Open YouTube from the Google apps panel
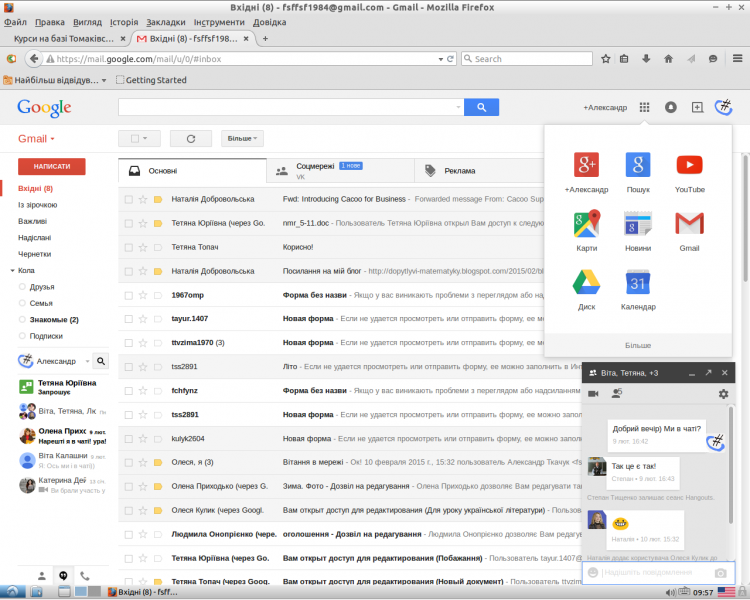Image resolution: width=750 pixels, height=600 pixels. 689,165
